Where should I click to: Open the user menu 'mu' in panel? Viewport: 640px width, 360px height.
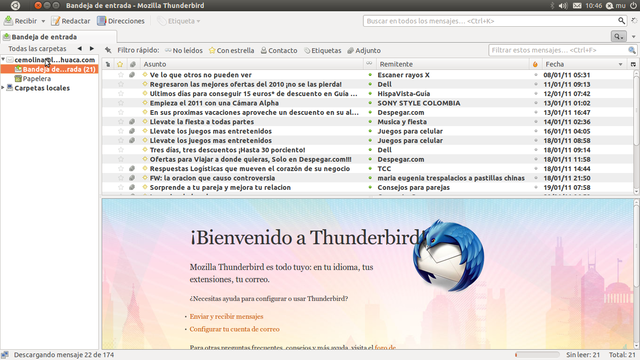point(616,6)
